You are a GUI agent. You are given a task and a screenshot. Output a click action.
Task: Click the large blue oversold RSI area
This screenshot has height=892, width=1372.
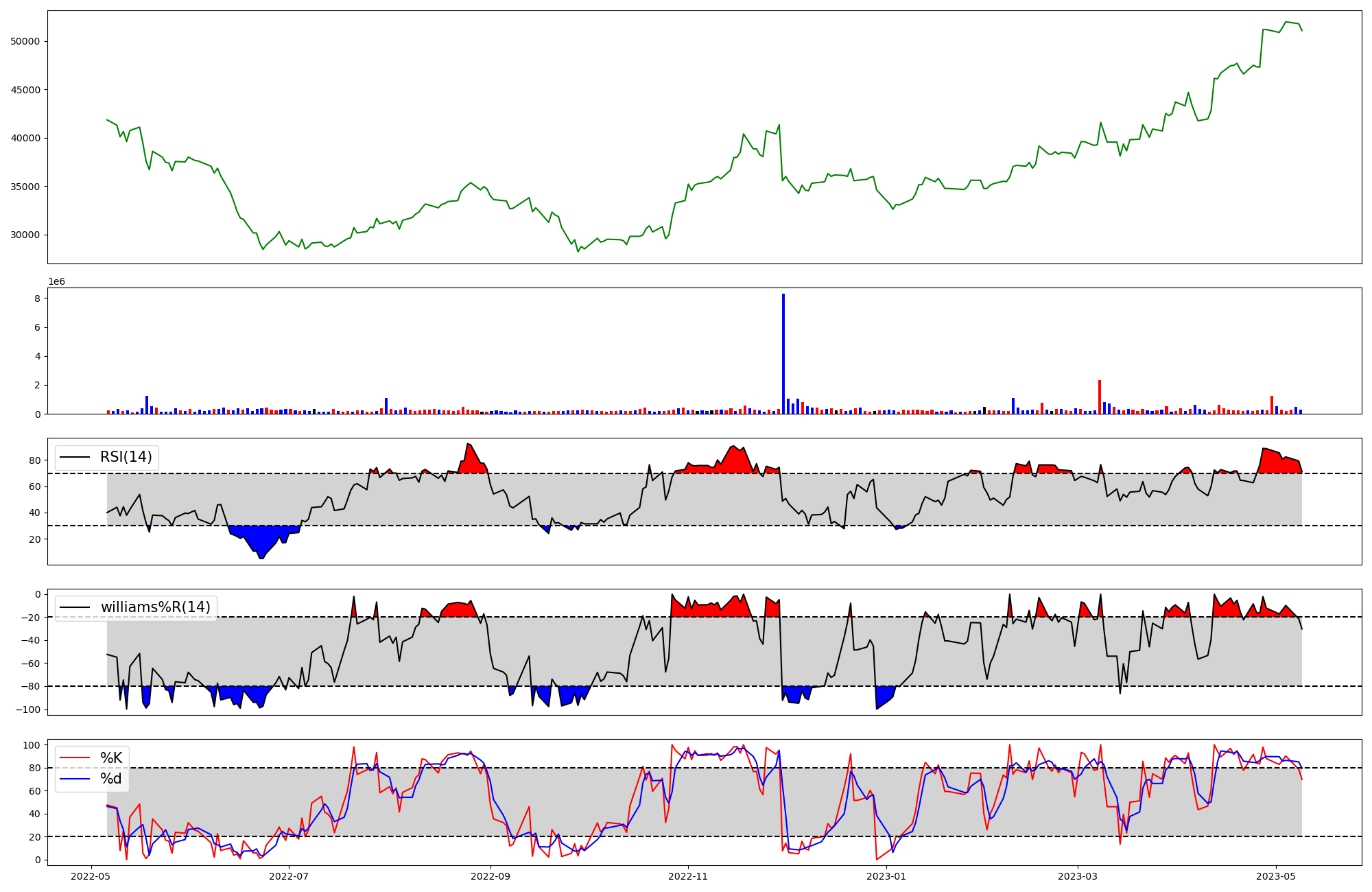263,538
